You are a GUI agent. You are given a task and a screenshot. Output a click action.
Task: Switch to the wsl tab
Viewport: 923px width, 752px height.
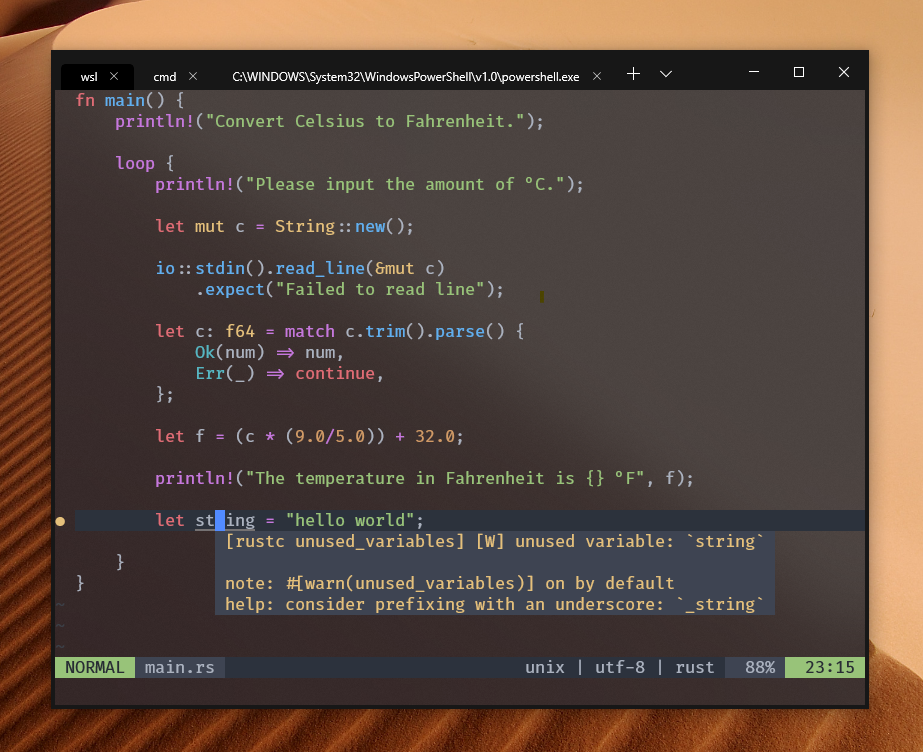[x=89, y=76]
